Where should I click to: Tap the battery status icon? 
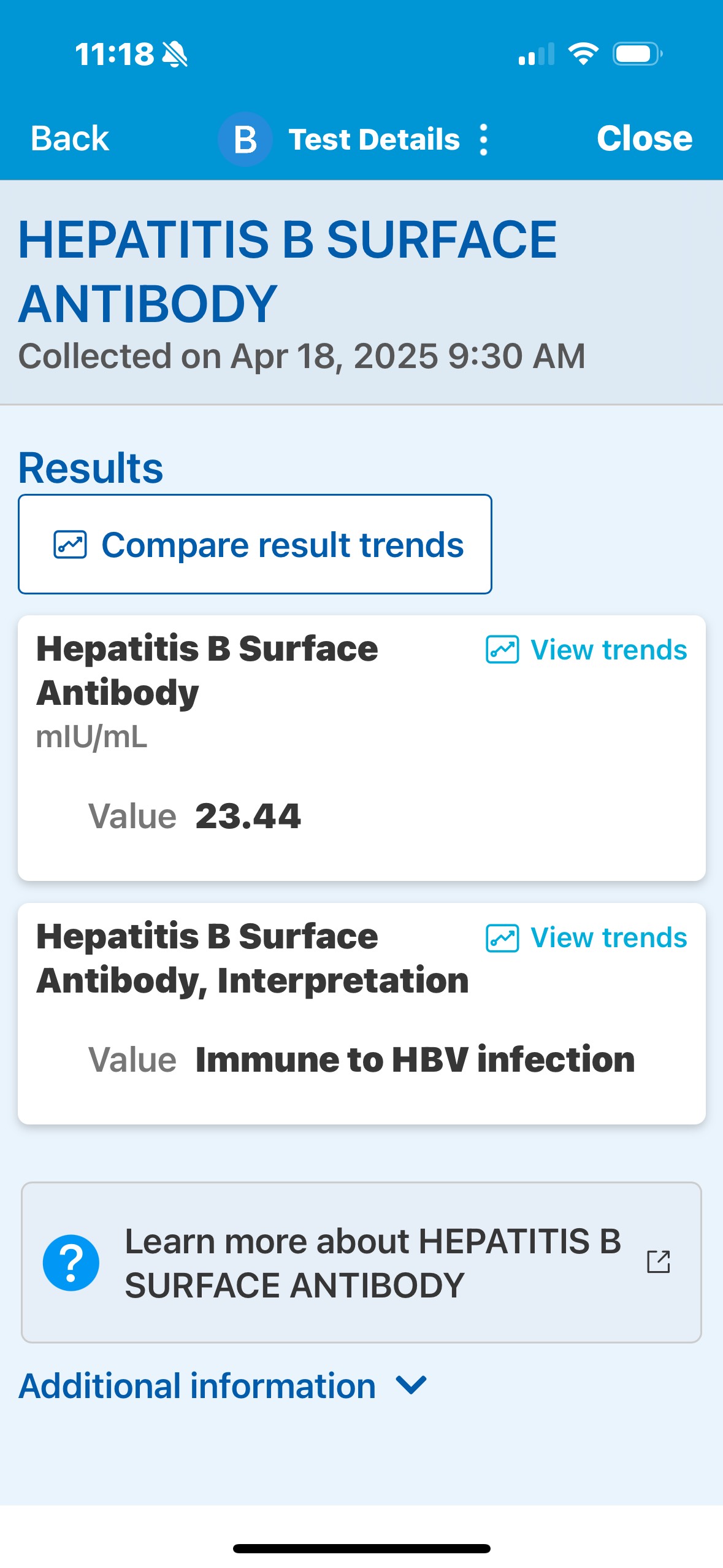[637, 54]
